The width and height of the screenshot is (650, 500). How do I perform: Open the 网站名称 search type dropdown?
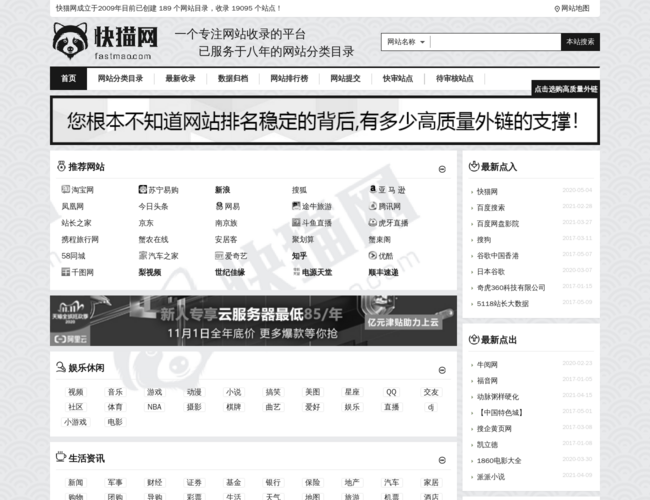(406, 42)
